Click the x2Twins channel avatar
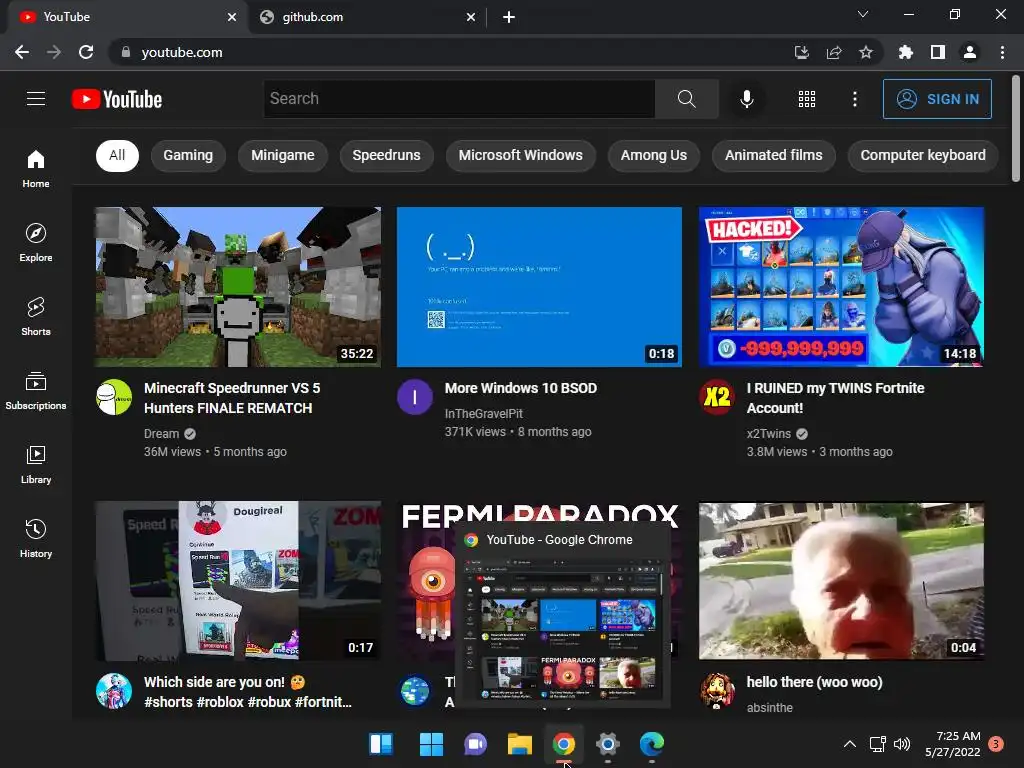1024x768 pixels. pos(716,397)
